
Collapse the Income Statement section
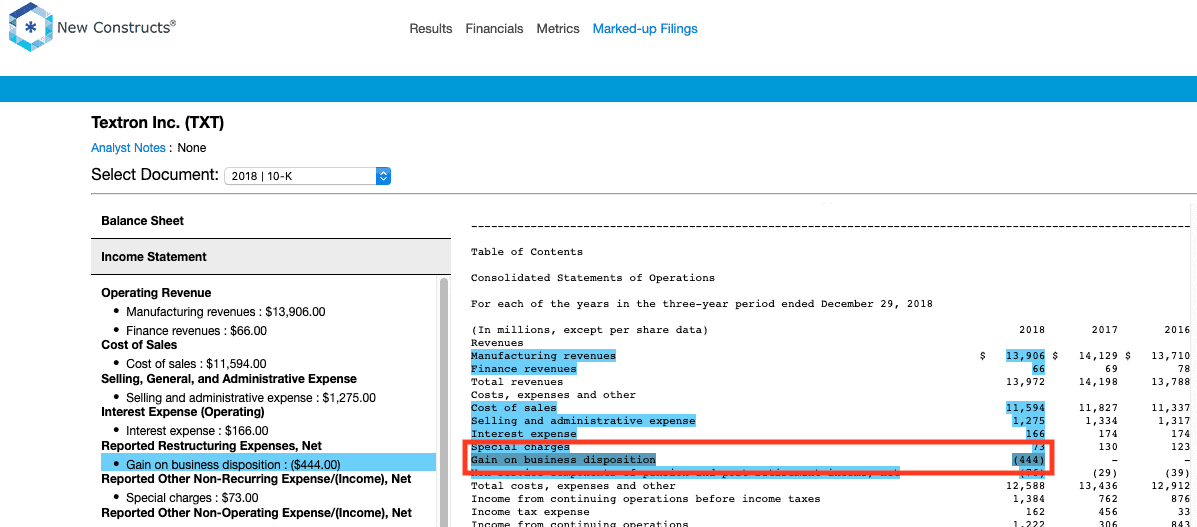270,257
